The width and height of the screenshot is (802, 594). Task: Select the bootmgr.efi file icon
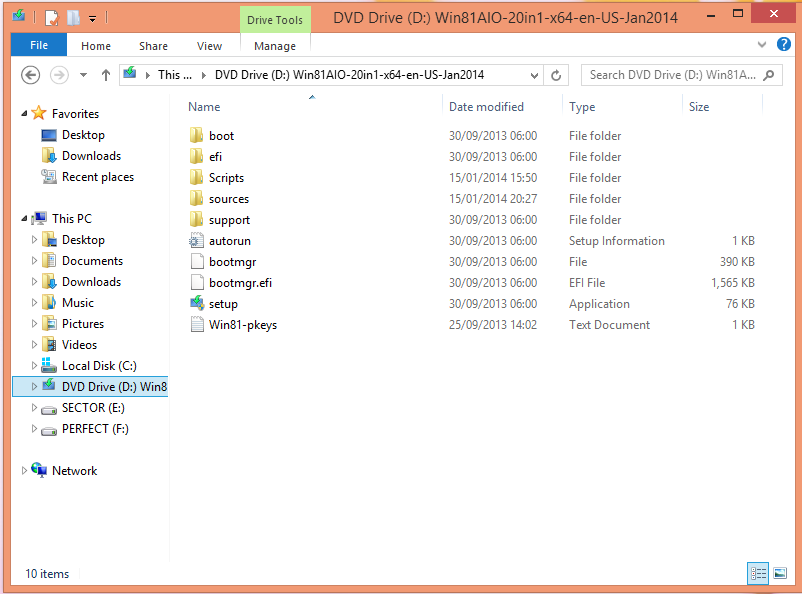197,282
